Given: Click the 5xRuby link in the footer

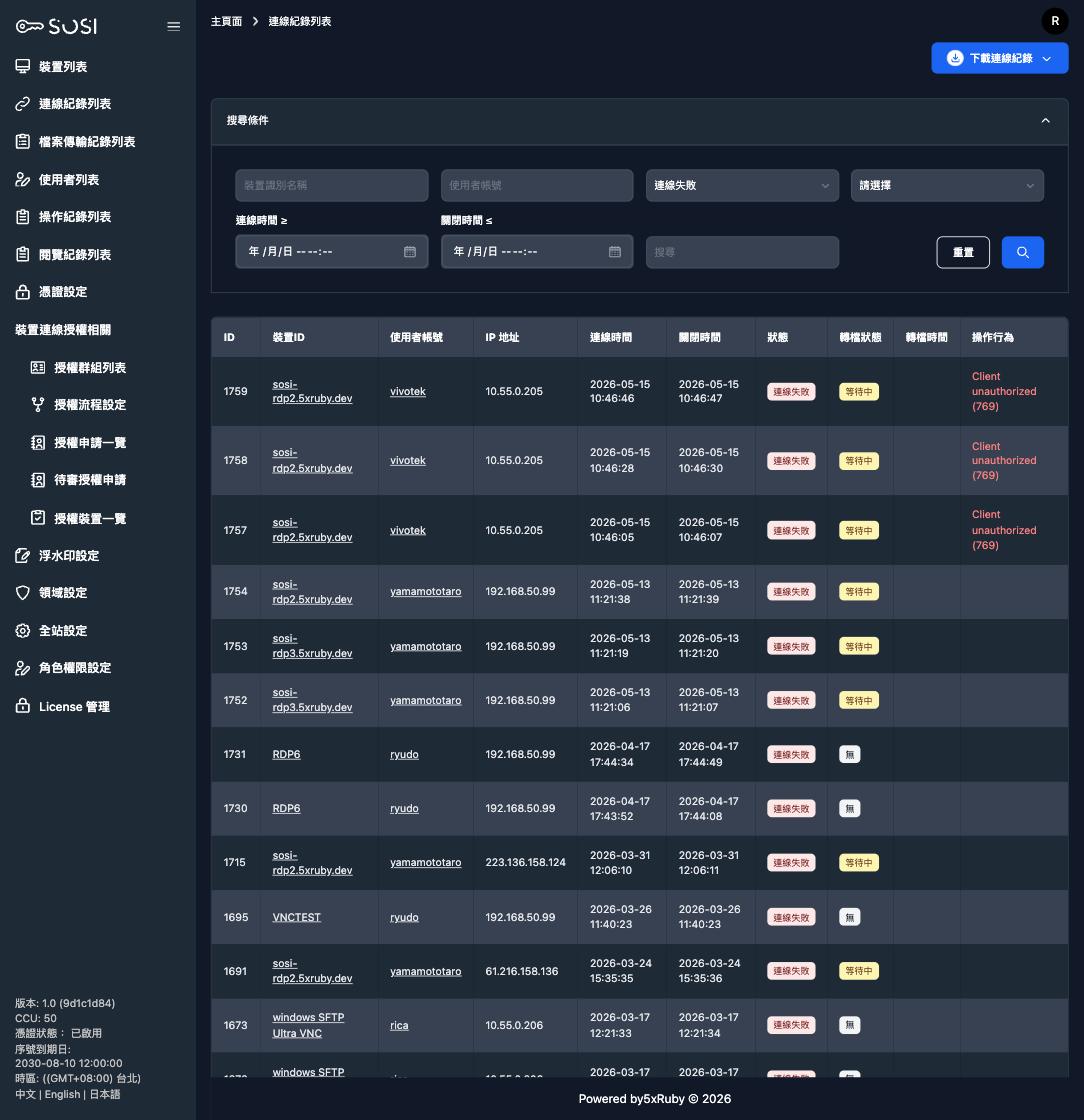Looking at the screenshot, I should pyautogui.click(x=664, y=1099).
